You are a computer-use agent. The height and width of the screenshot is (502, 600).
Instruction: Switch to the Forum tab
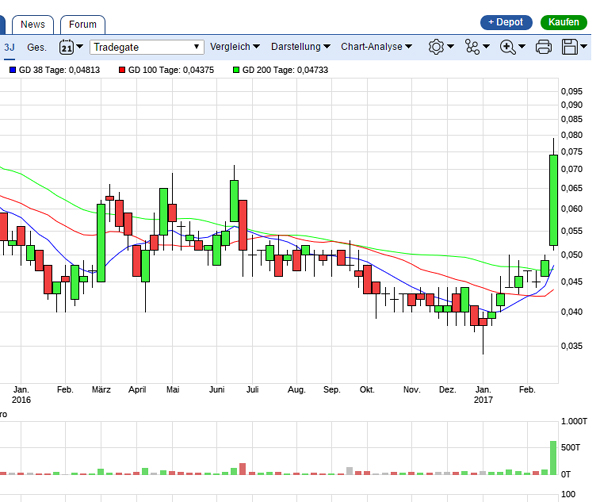[x=83, y=24]
